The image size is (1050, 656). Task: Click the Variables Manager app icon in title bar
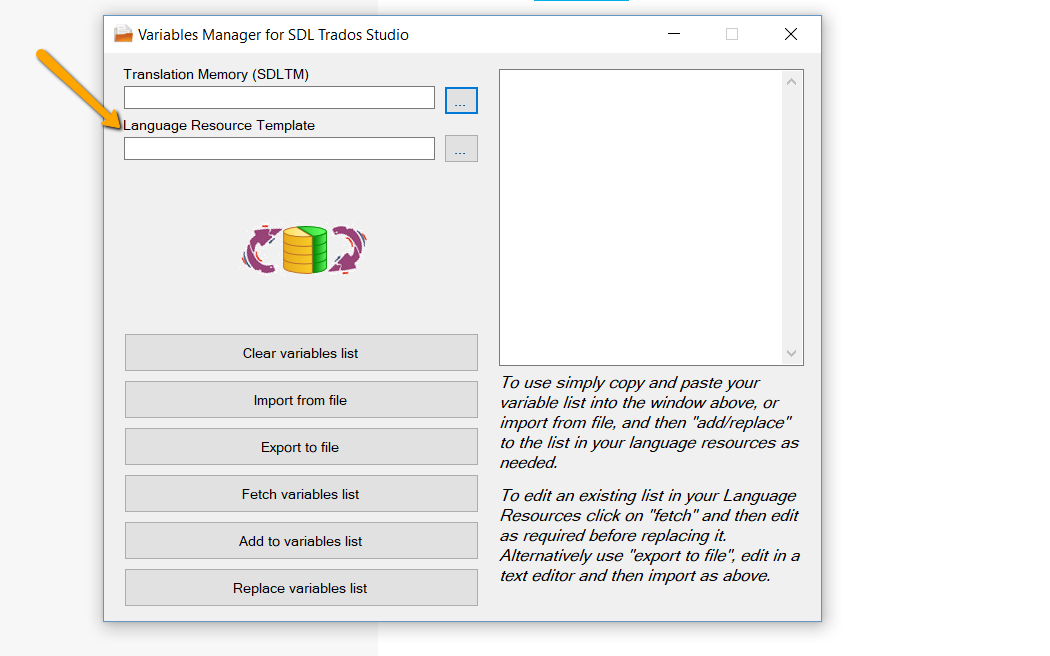coord(123,34)
